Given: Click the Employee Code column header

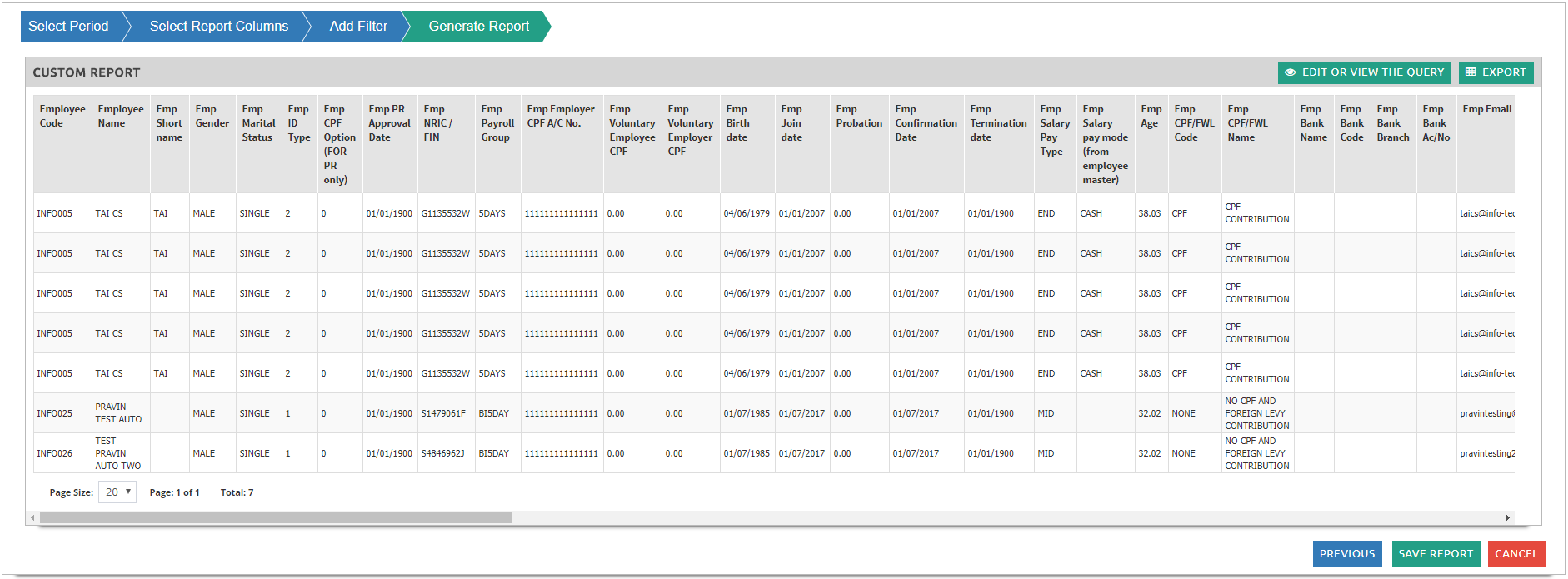Looking at the screenshot, I should click(x=62, y=117).
